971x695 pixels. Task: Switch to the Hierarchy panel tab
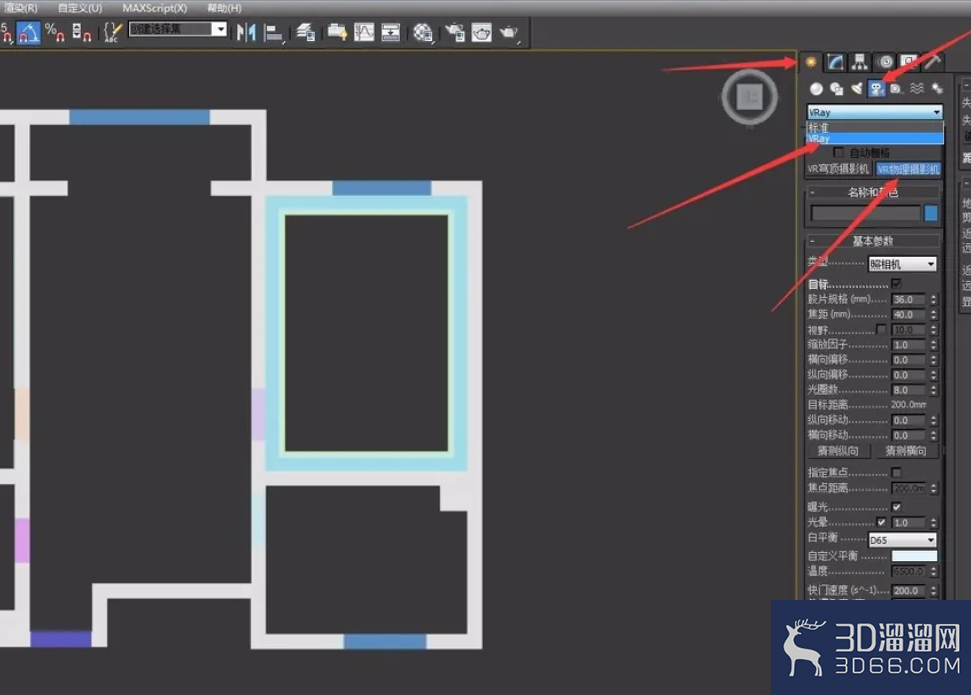pos(860,62)
